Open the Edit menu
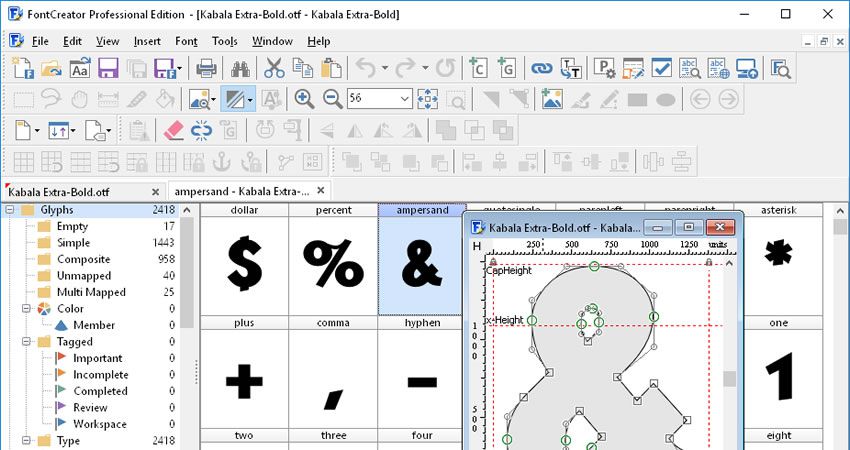This screenshot has height=450, width=850. click(72, 41)
